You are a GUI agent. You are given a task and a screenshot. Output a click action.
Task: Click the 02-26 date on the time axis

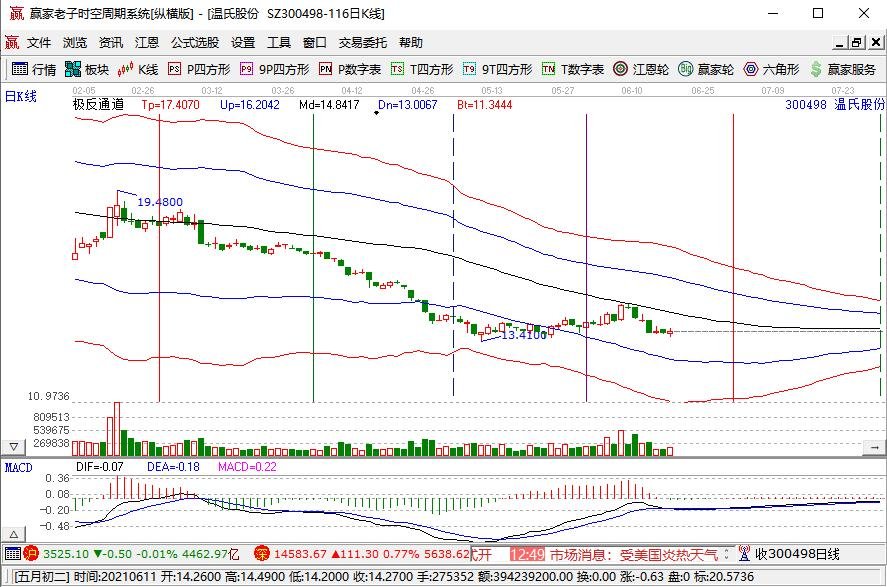[143, 90]
